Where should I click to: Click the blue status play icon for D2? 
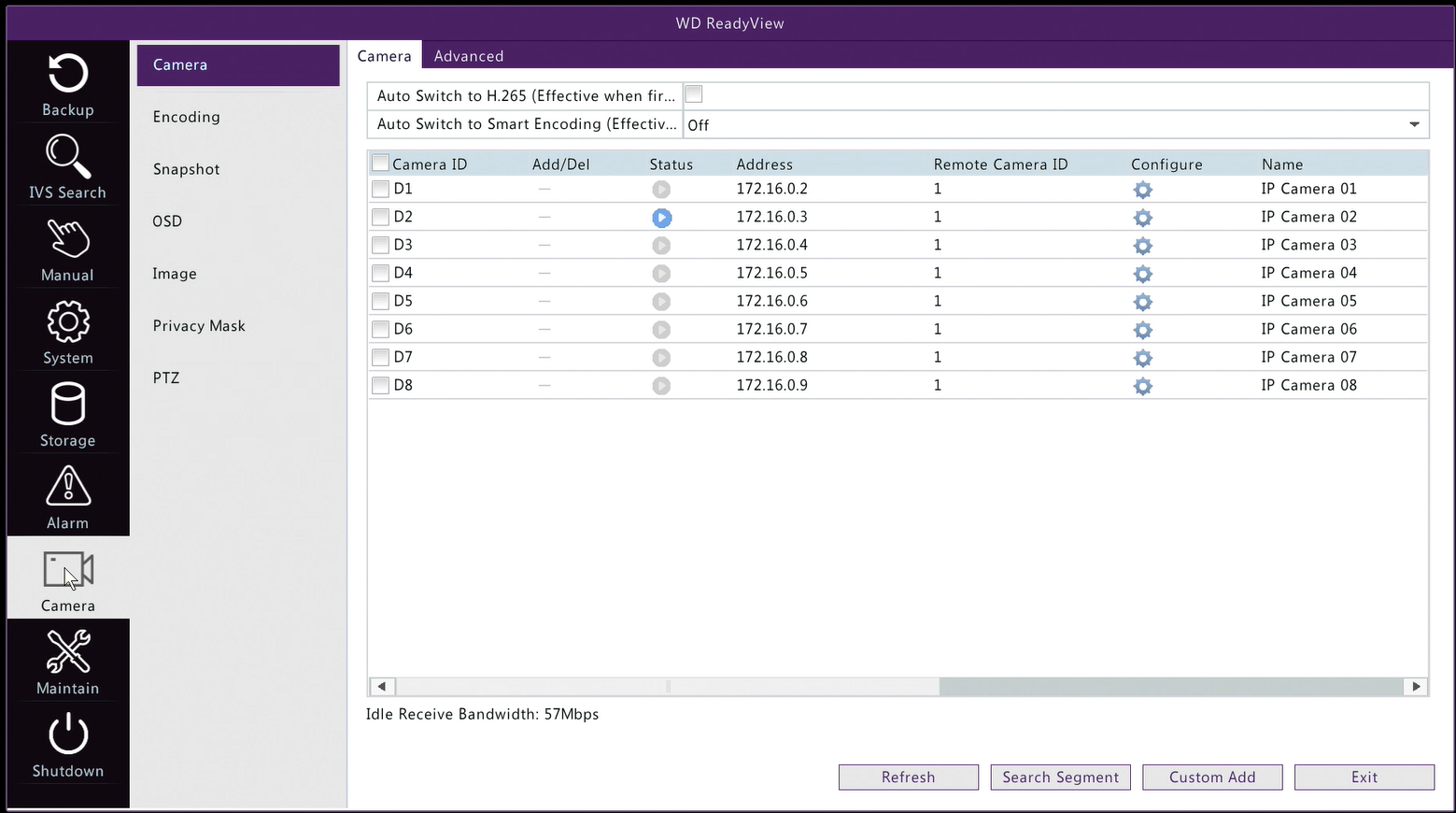tap(661, 218)
